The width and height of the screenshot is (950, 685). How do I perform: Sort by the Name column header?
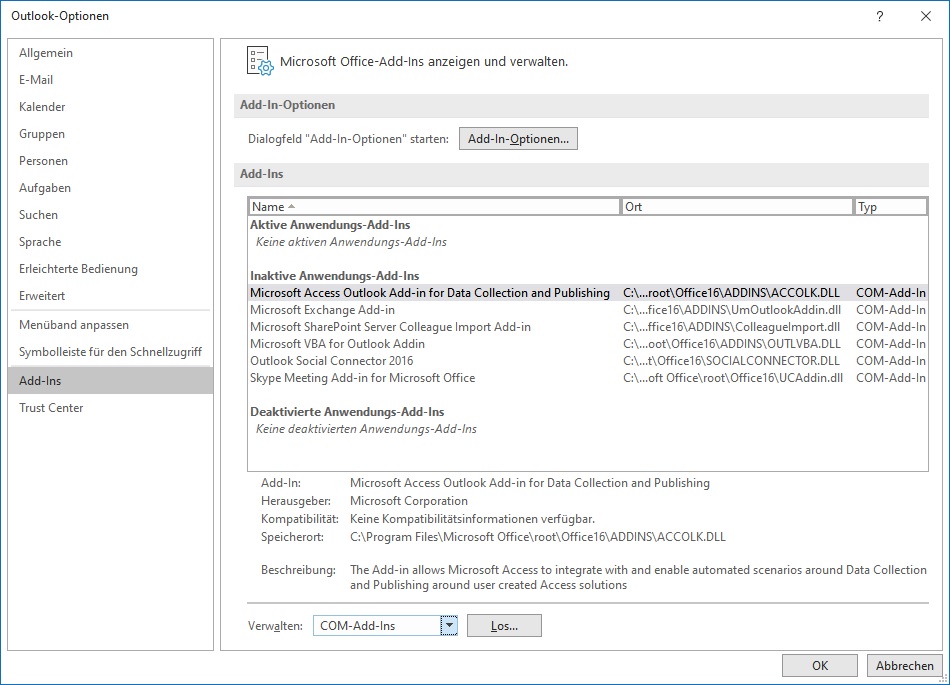tap(434, 207)
